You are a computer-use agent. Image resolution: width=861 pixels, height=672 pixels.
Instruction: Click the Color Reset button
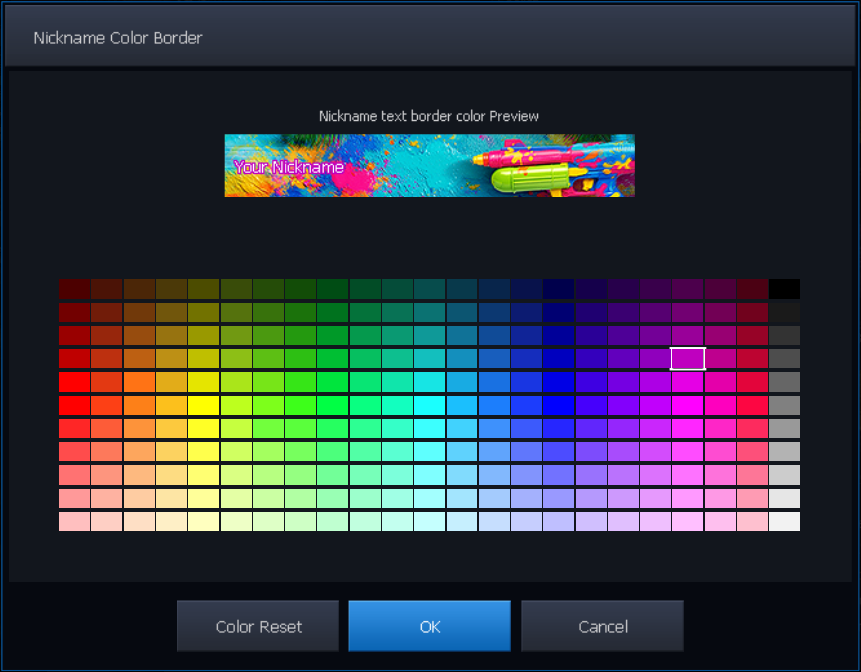tap(258, 627)
